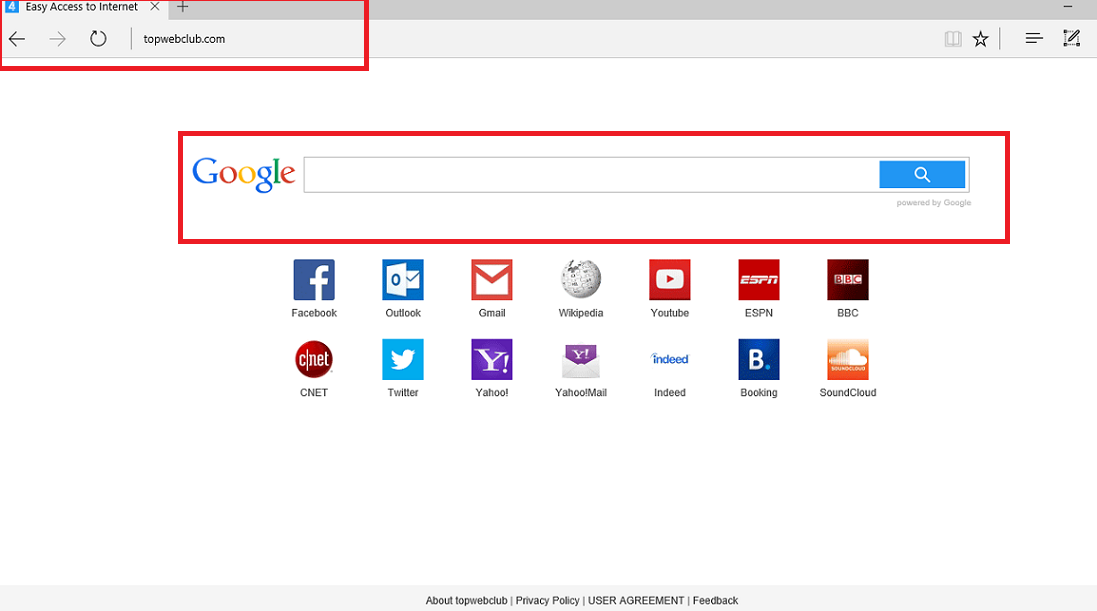Open the Youtube shortcut icon
Screen dimensions: 1097x611
click(670, 280)
